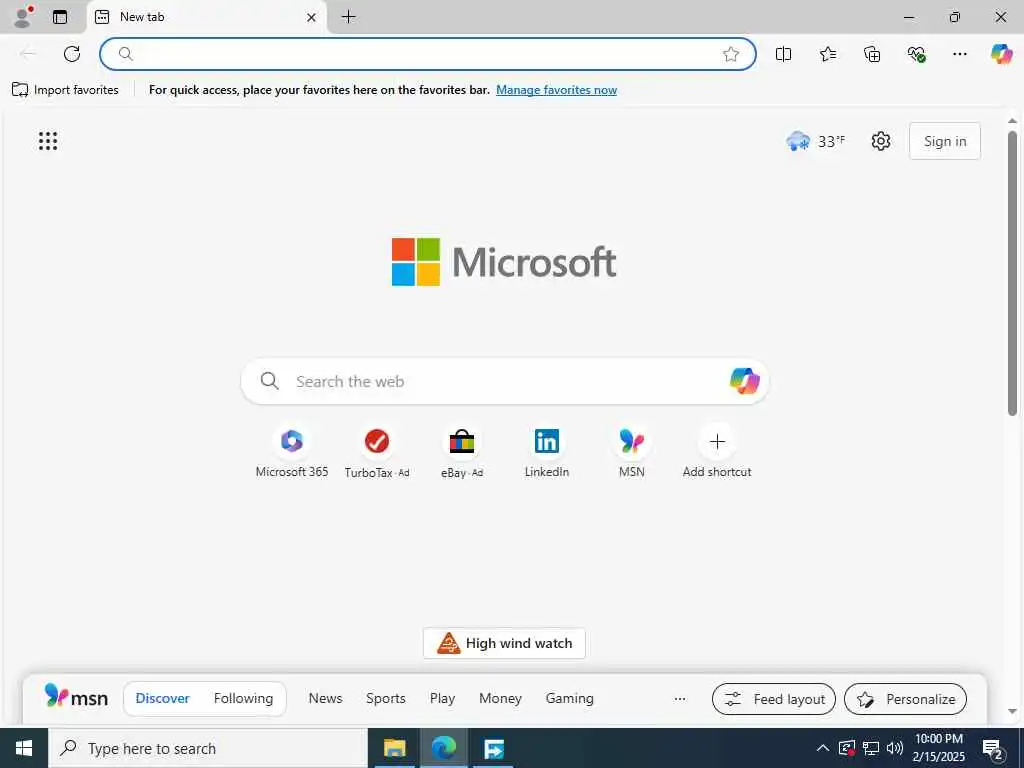
Task: Open the TurboTax ad shortcut
Action: [x=377, y=451]
